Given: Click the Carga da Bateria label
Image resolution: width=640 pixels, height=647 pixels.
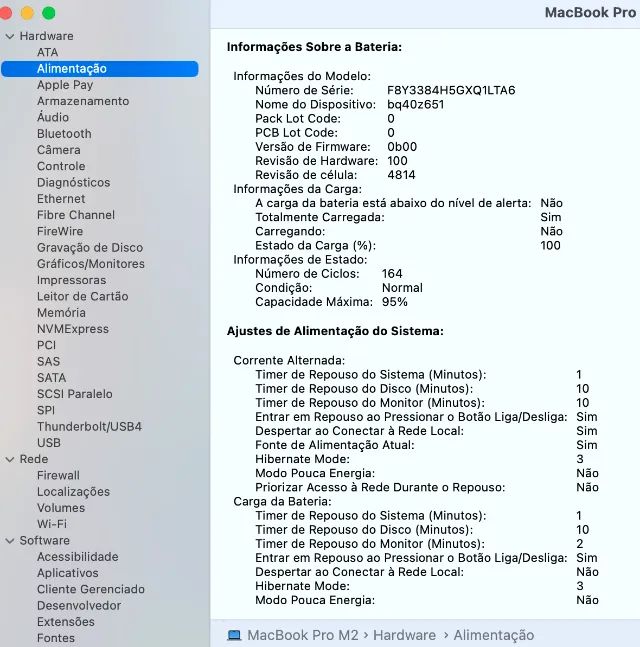Looking at the screenshot, I should coord(282,501).
